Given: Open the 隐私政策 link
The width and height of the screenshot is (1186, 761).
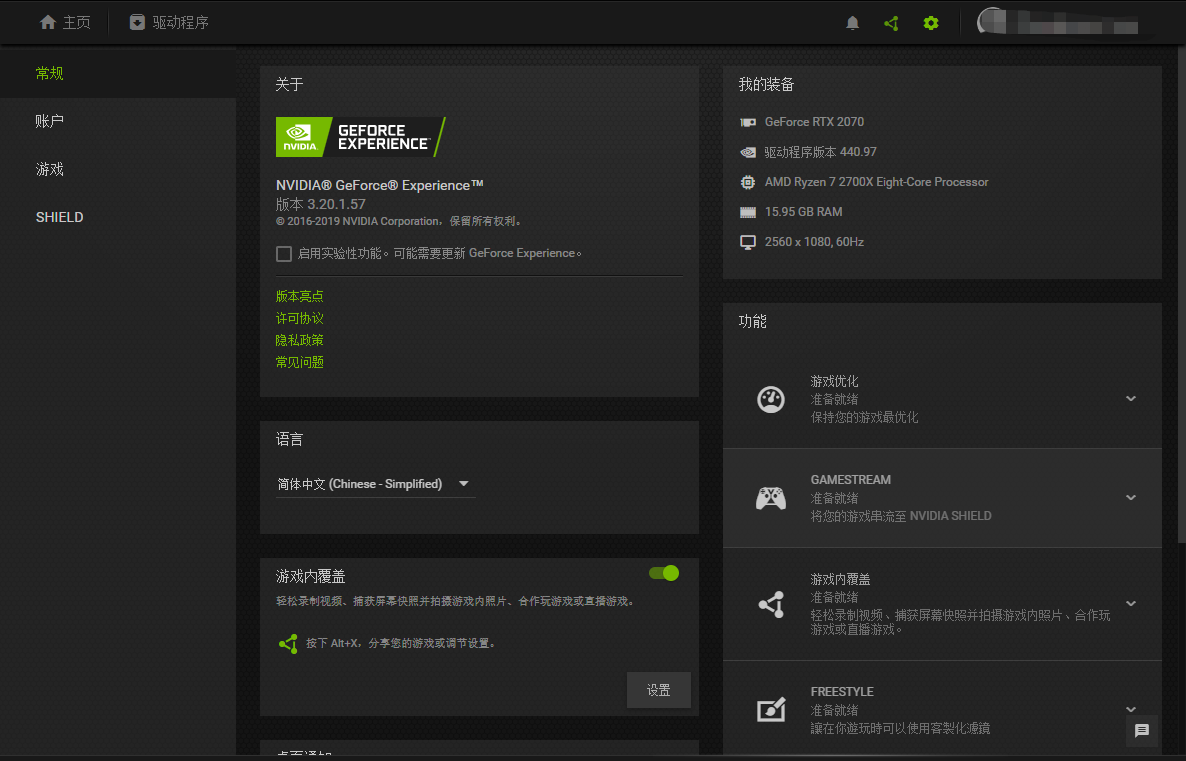Looking at the screenshot, I should point(299,339).
